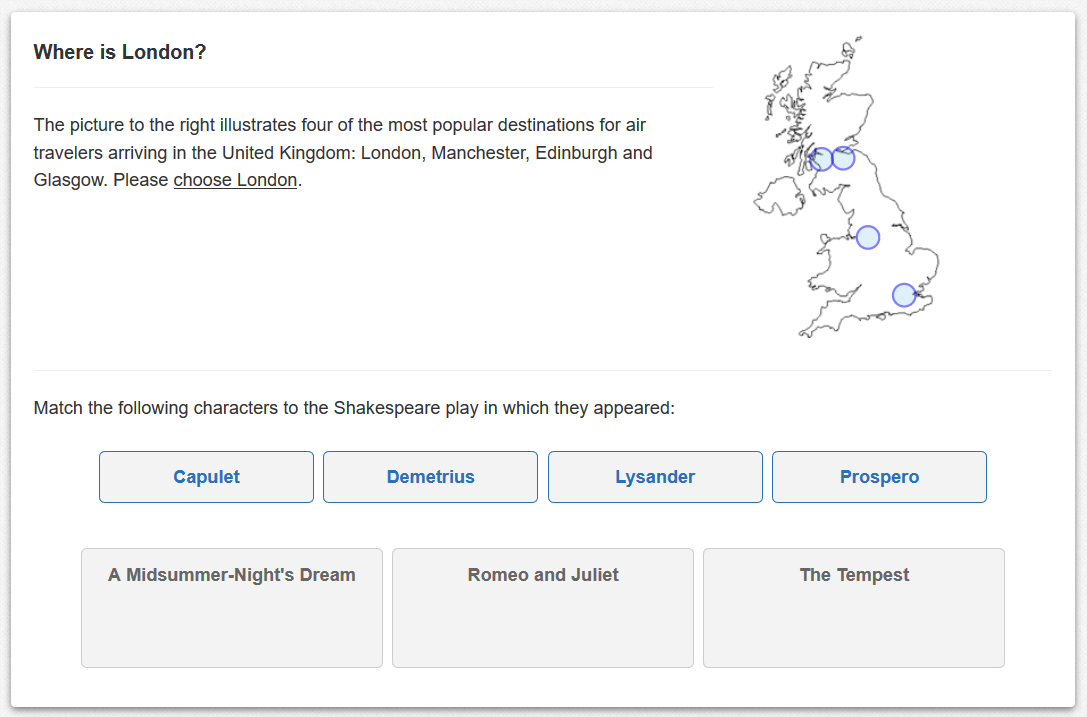1087x717 pixels.
Task: Click the Shakespeare matching instruction text
Action: point(355,408)
